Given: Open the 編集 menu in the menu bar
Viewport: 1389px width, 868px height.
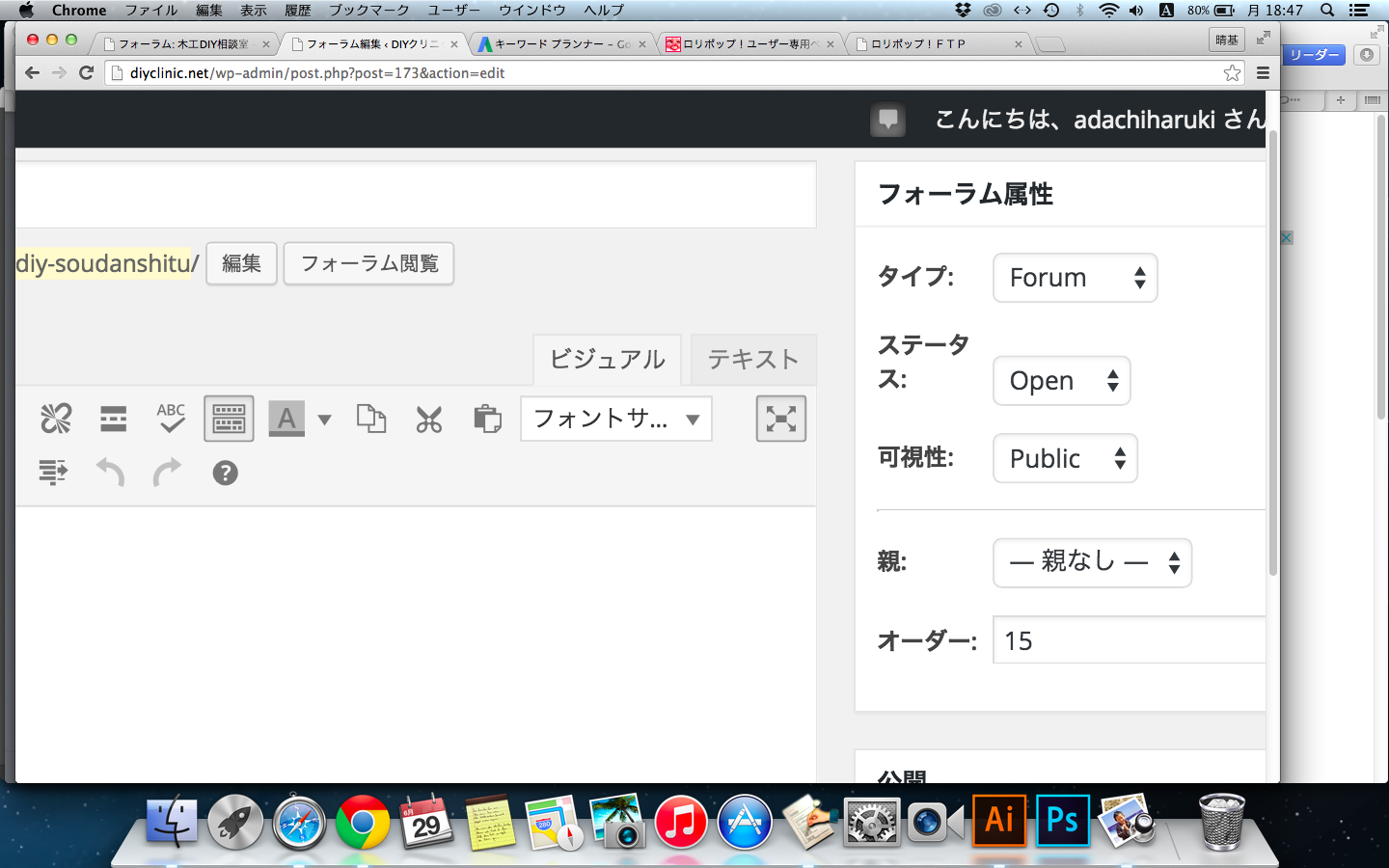Looking at the screenshot, I should (x=209, y=10).
